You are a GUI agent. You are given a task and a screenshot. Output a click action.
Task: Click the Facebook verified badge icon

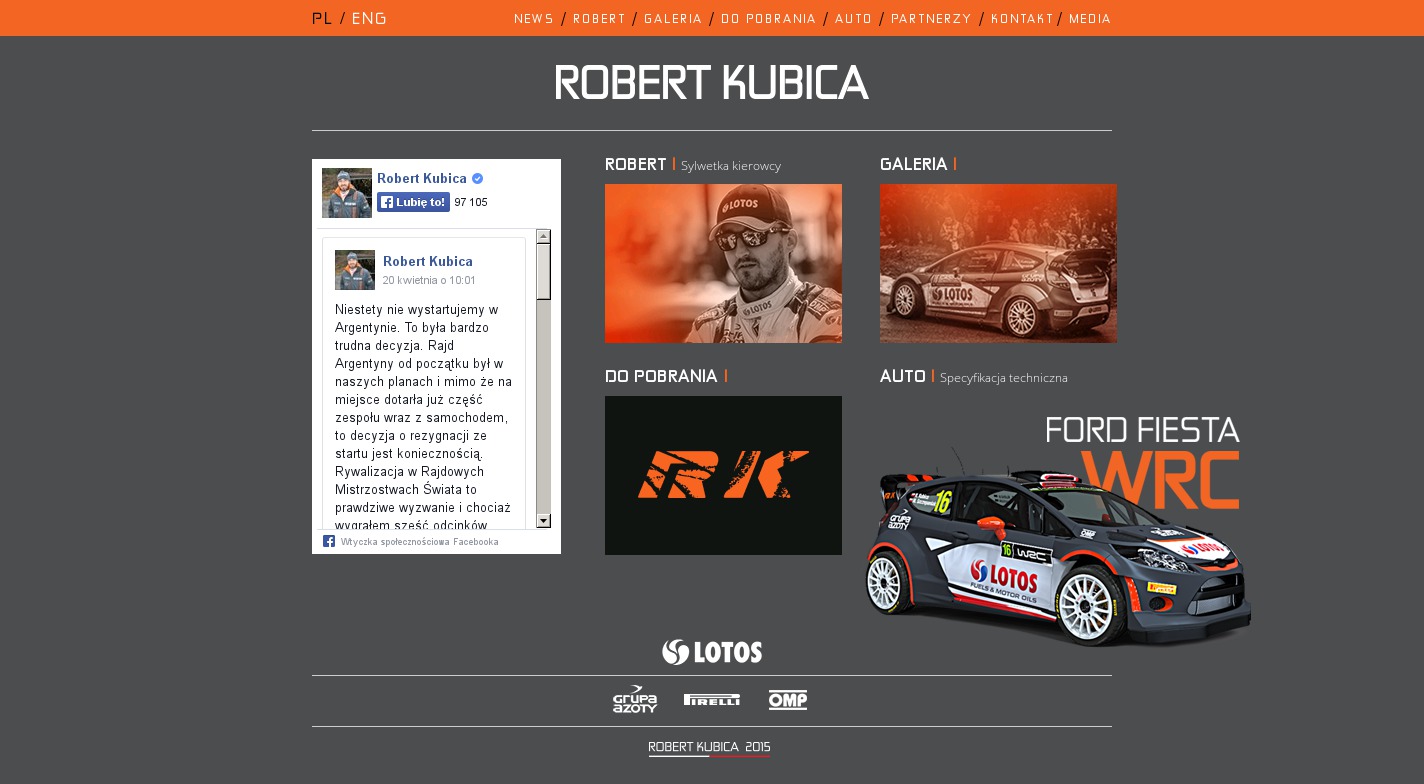(x=478, y=179)
